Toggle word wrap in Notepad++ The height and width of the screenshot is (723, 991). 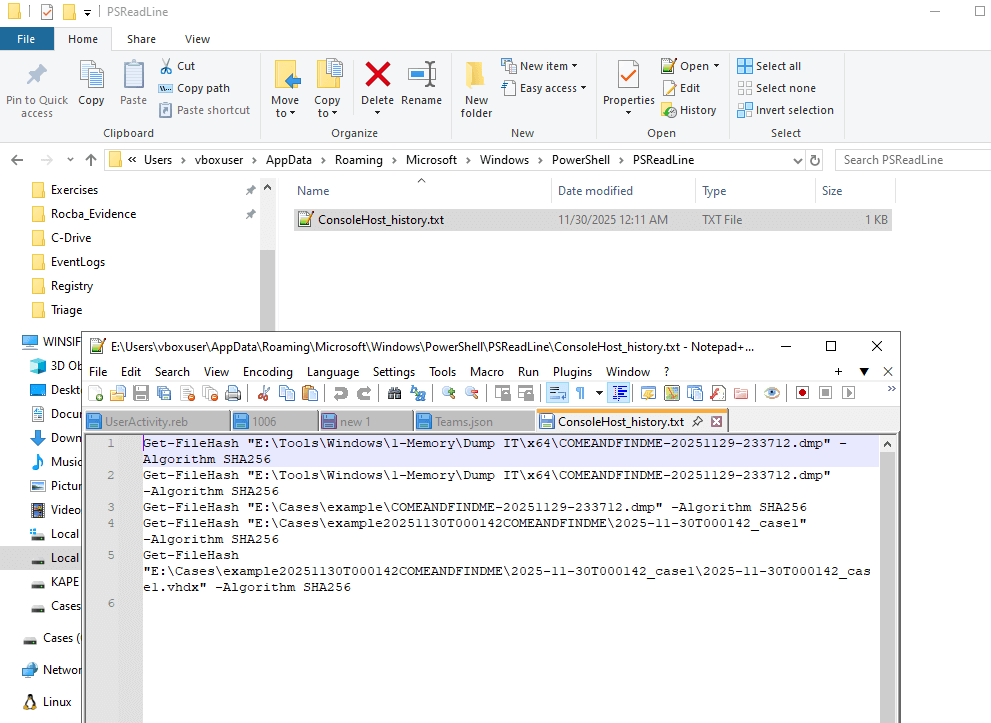[x=557, y=394]
